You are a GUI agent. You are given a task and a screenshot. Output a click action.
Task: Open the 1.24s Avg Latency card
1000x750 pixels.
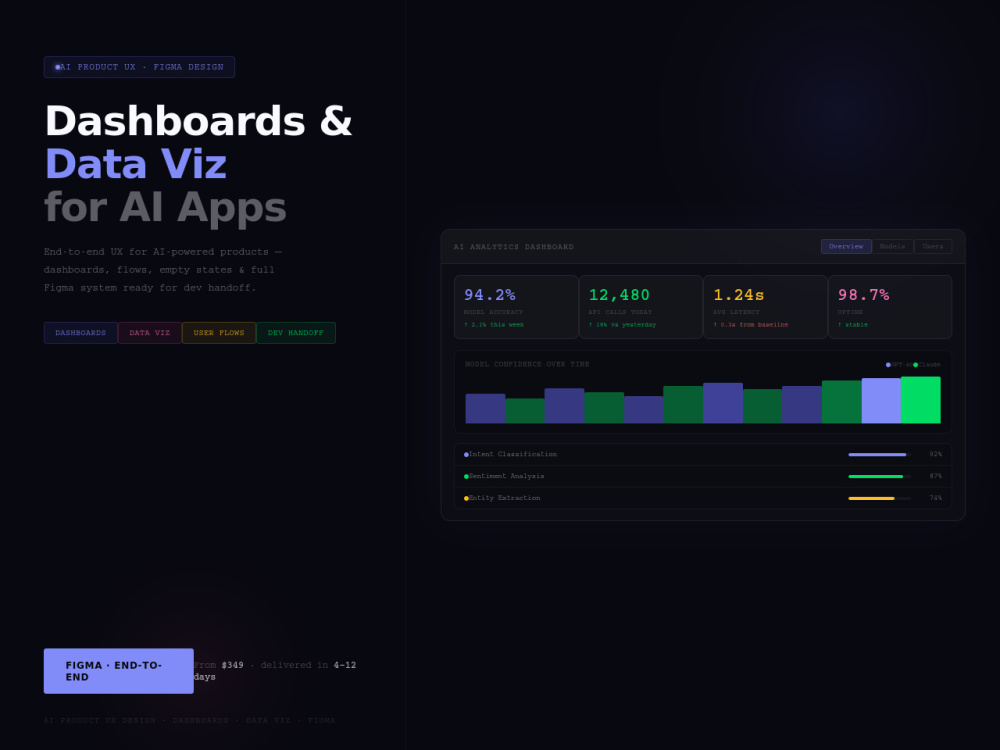[765, 307]
